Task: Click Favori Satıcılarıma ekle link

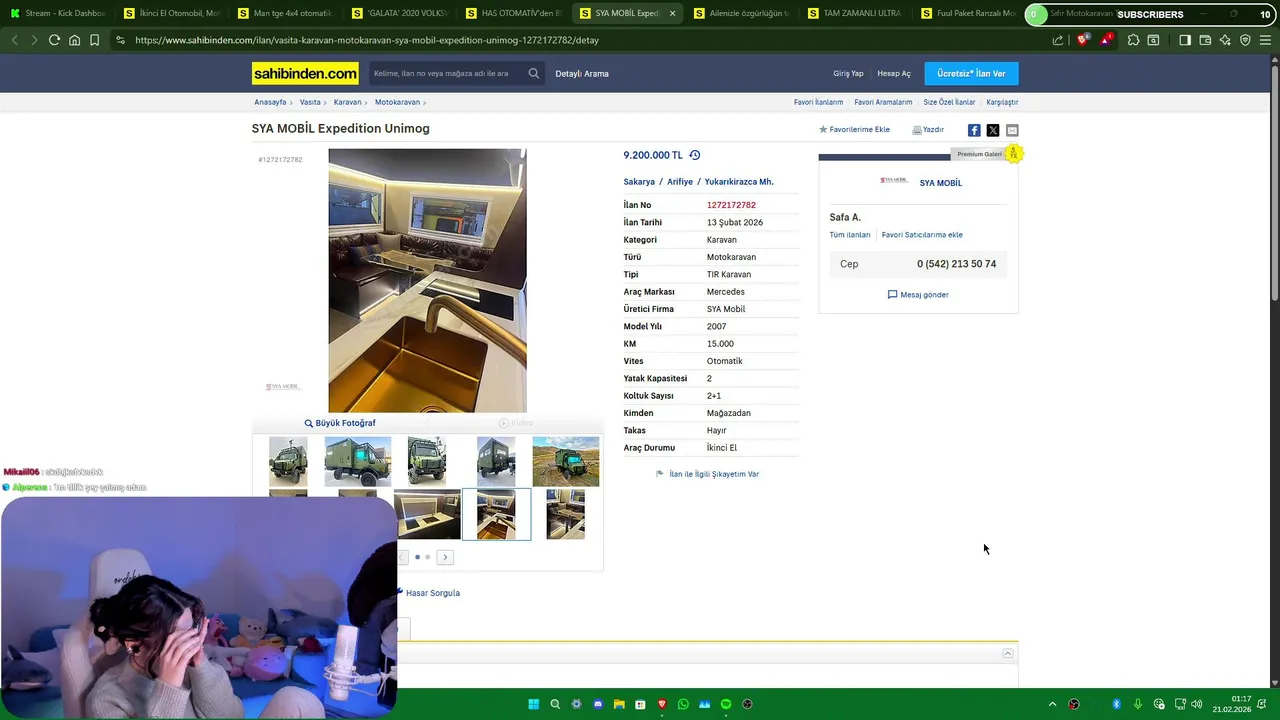Action: point(922,235)
